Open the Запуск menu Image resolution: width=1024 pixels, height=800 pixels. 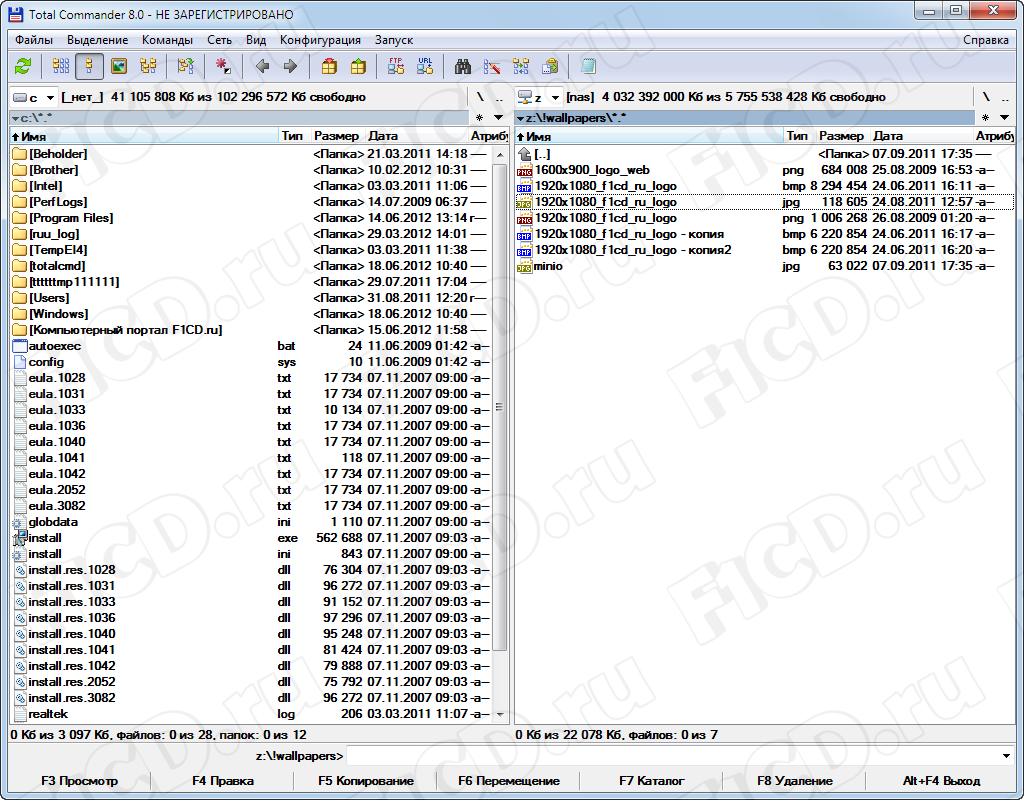394,40
